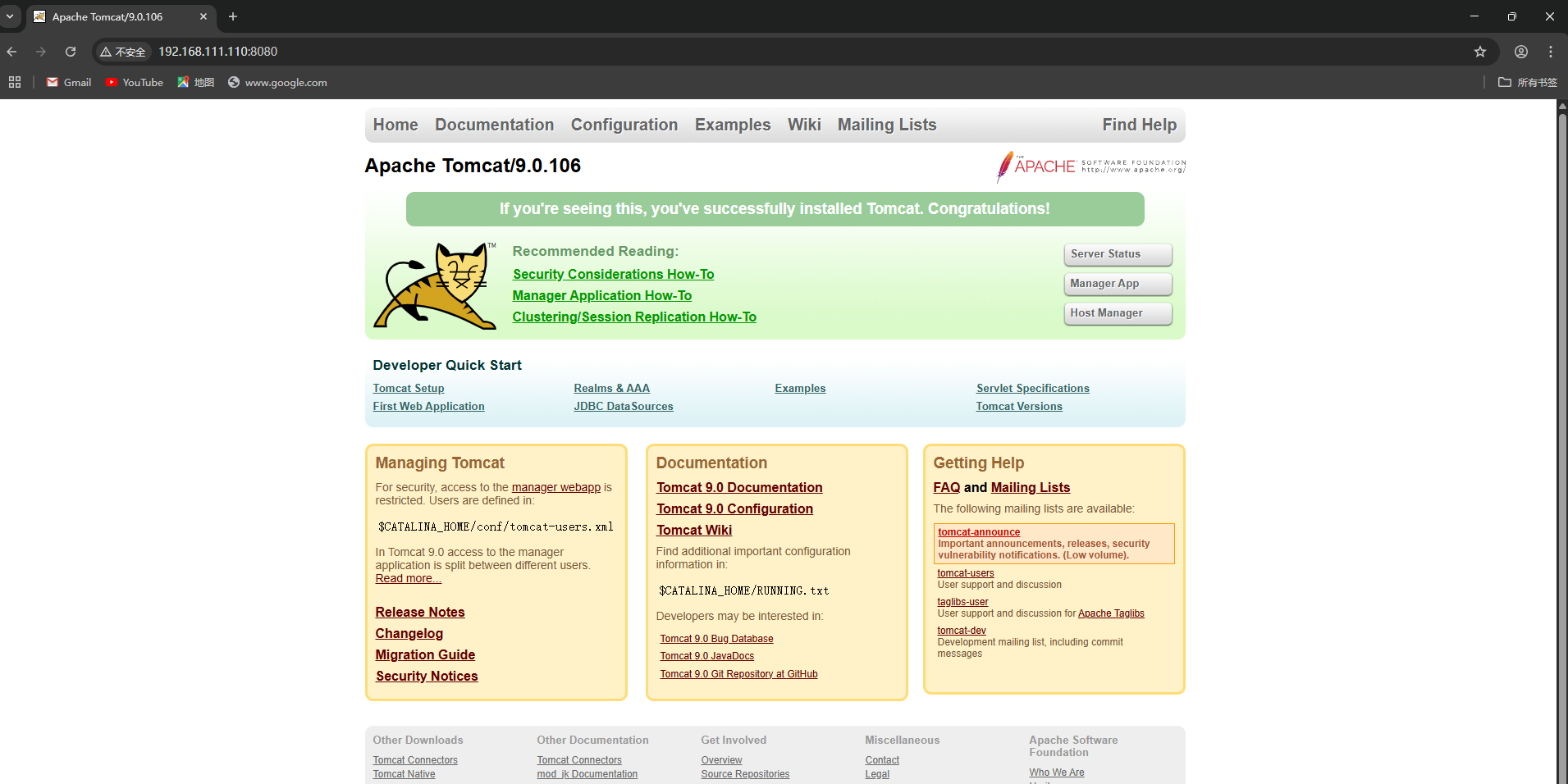
Task: Open the www.google.com bookmark
Action: [277, 82]
